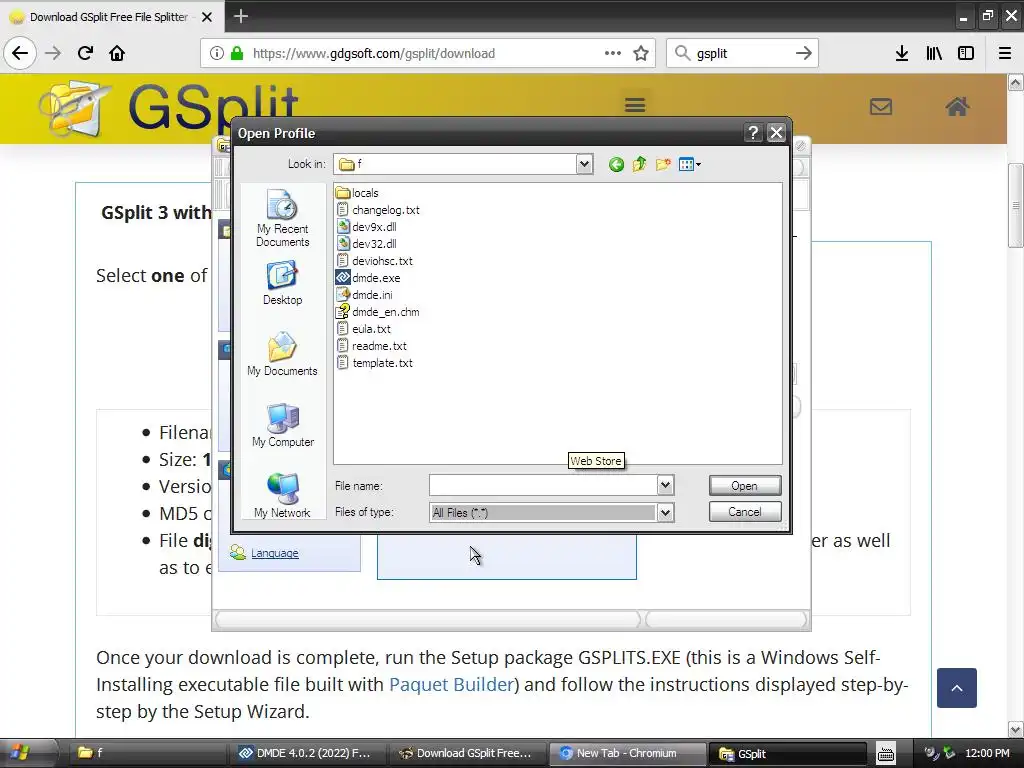The image size is (1024, 768).
Task: Click scrollbar down arrow on page
Action: tap(1016, 729)
